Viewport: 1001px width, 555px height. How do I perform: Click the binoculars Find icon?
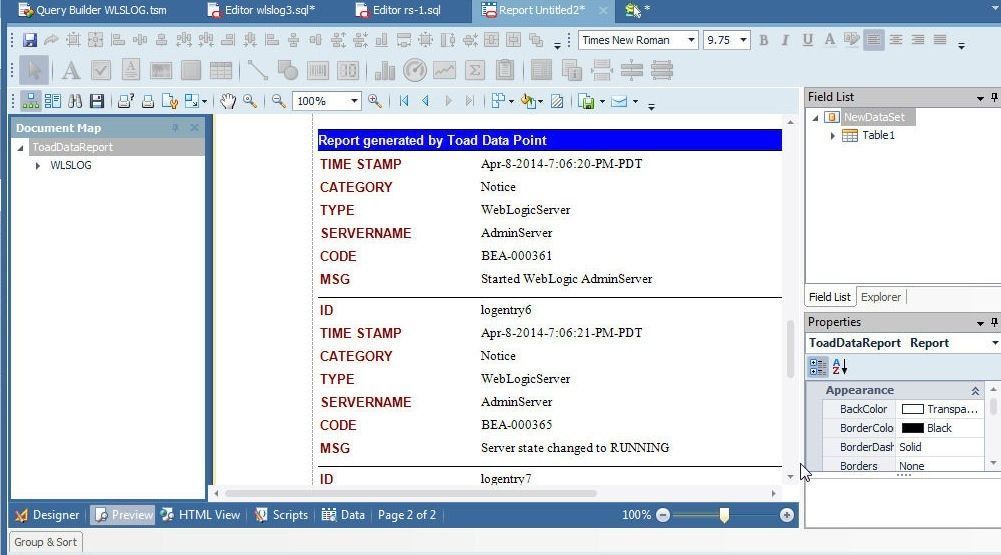click(75, 101)
